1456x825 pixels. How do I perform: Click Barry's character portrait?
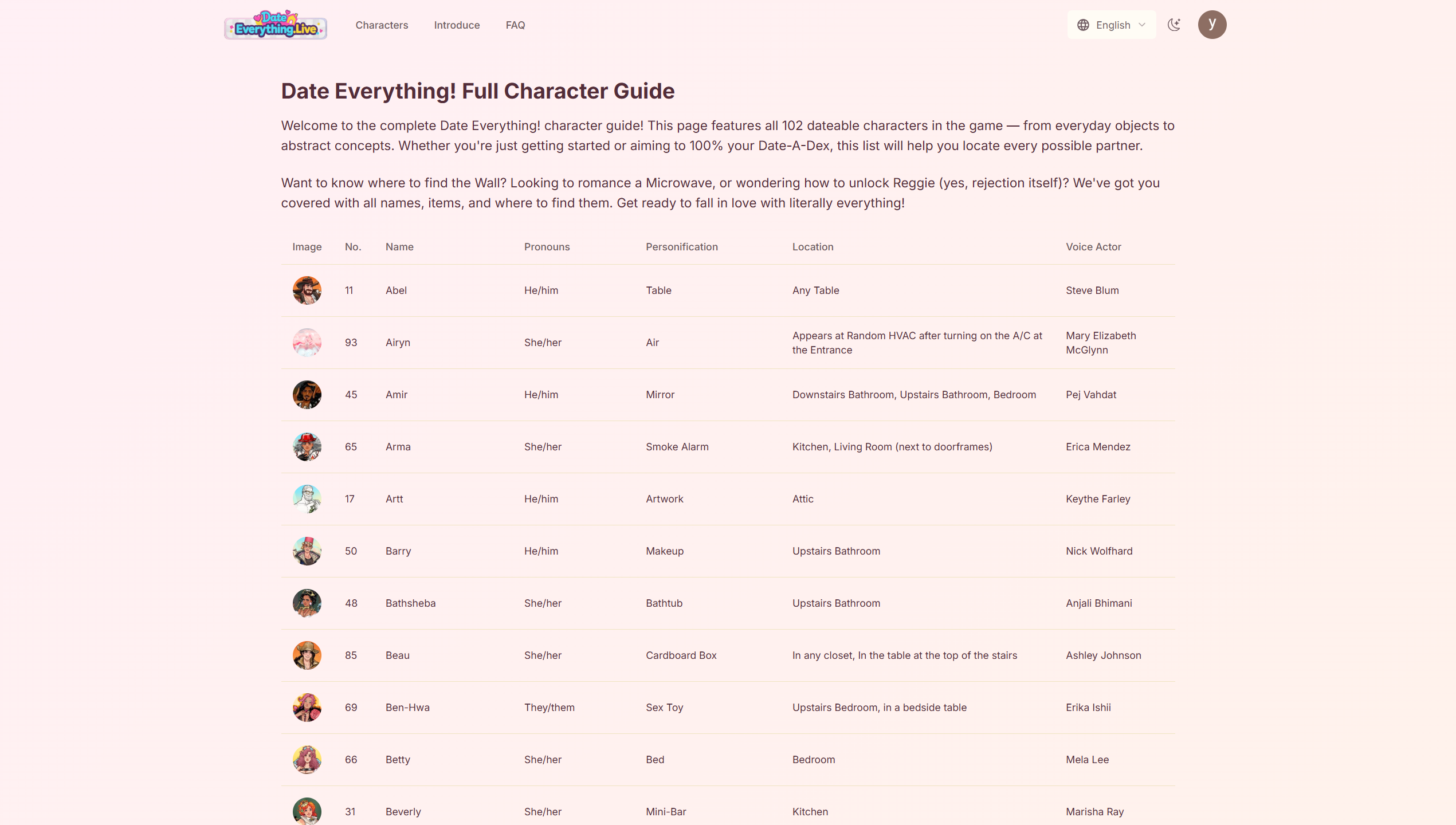tap(307, 551)
